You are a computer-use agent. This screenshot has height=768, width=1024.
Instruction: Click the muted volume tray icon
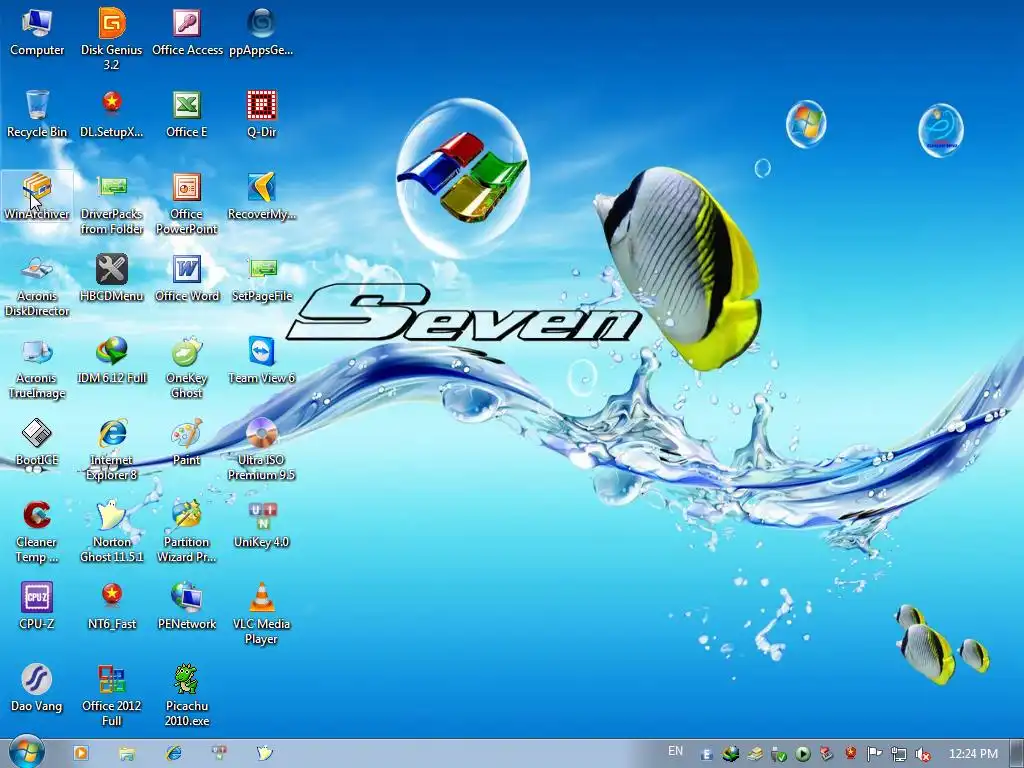tap(922, 754)
